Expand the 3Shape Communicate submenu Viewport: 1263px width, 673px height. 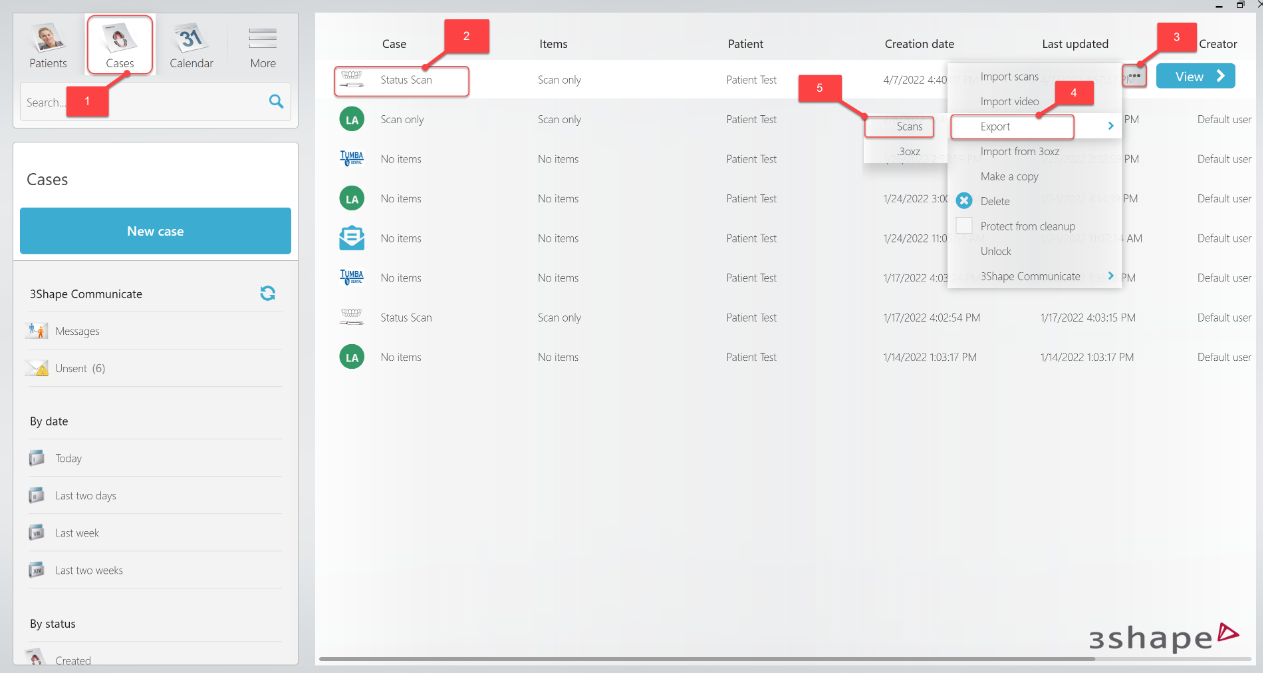click(1108, 275)
